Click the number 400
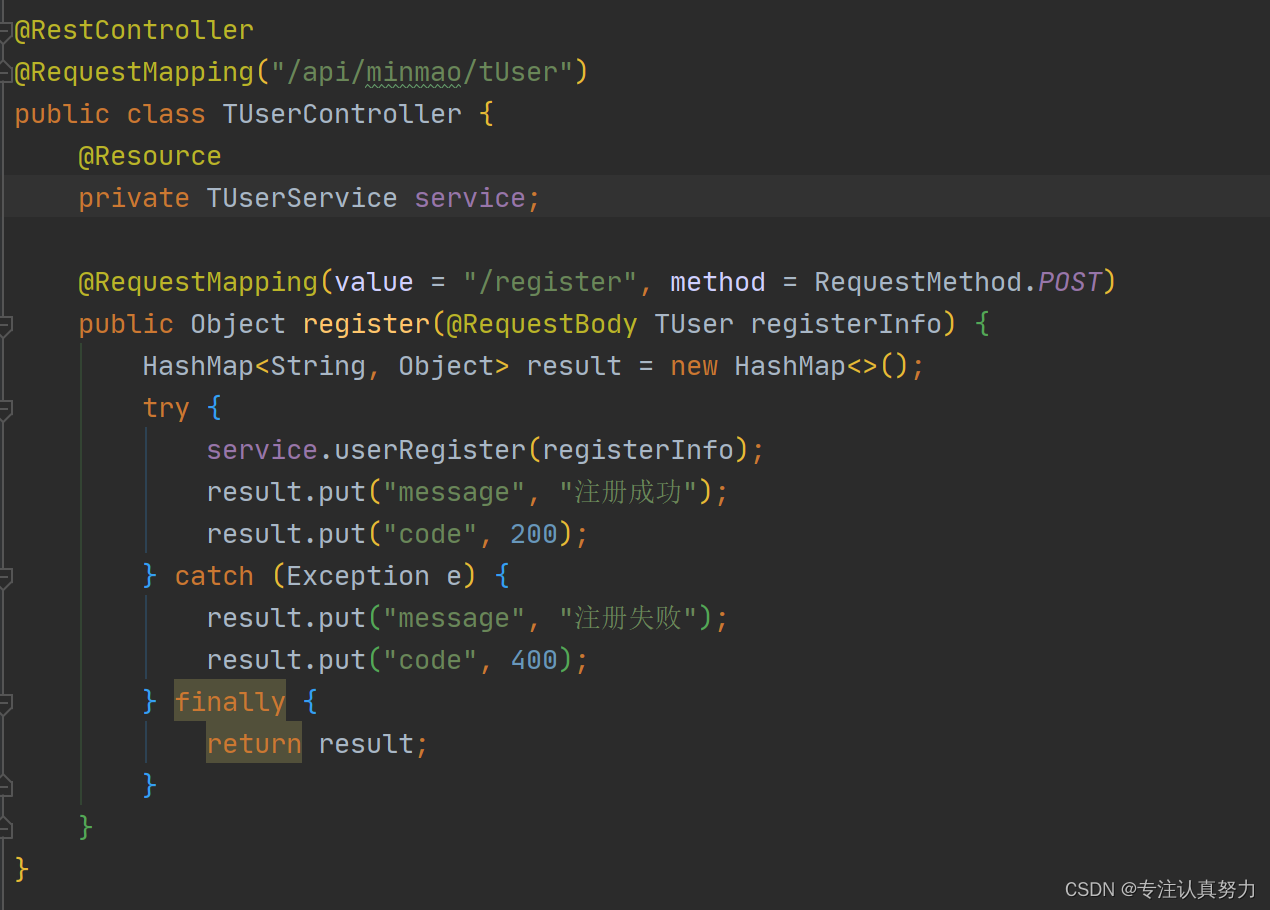This screenshot has width=1270, height=910. click(x=534, y=661)
